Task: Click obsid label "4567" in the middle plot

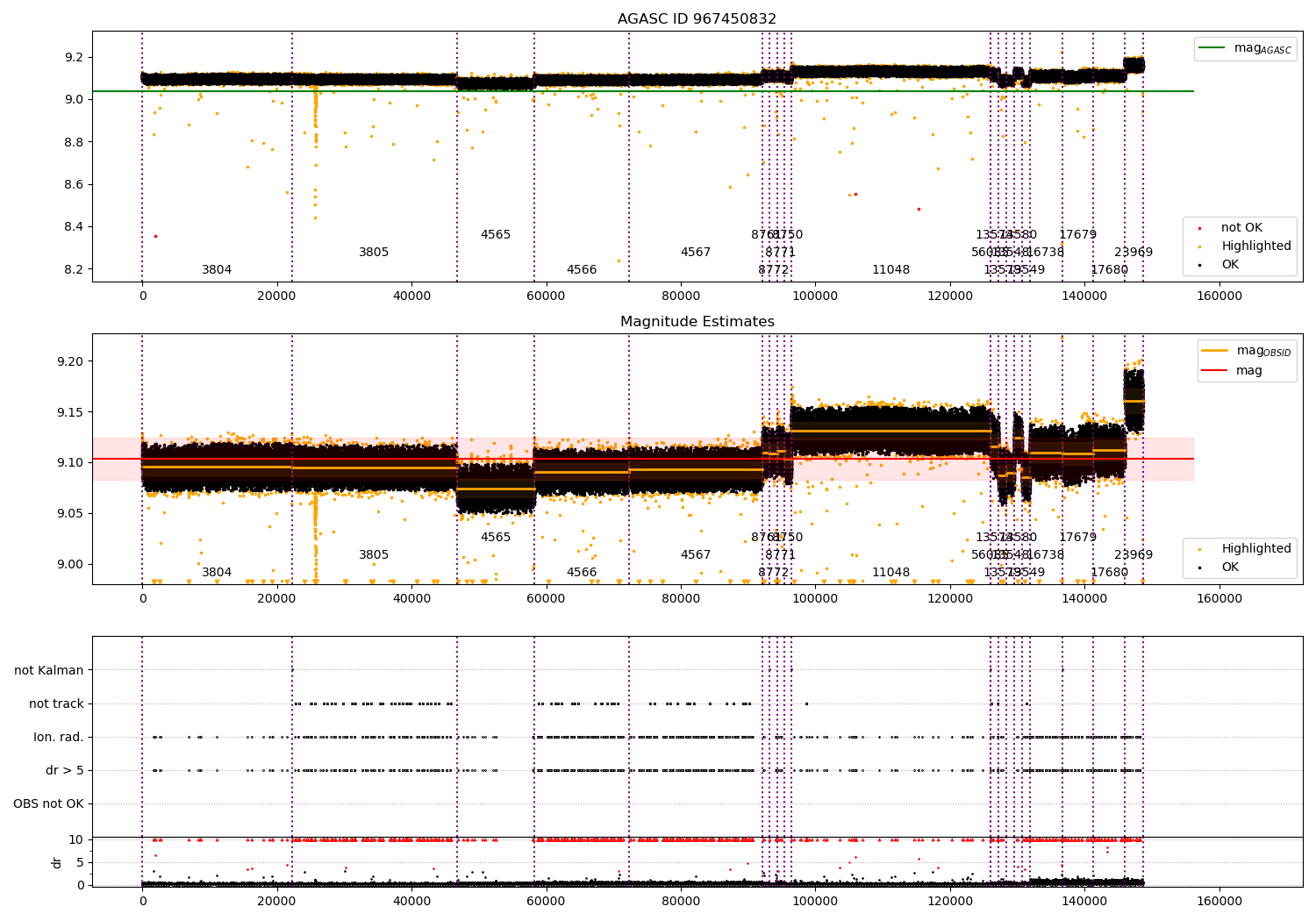Action: coord(696,555)
